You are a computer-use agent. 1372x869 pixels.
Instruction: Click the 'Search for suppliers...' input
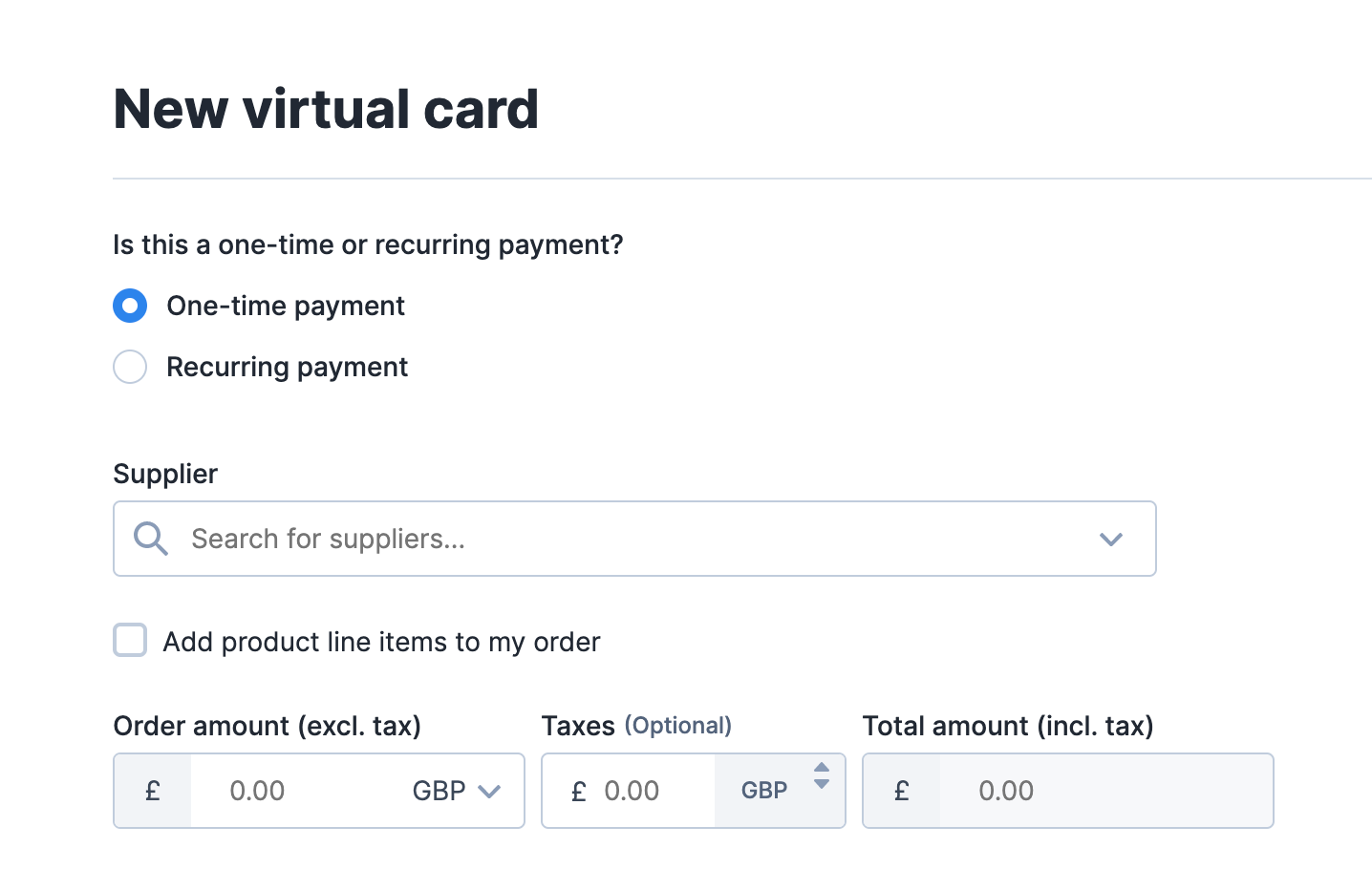tap(382, 539)
